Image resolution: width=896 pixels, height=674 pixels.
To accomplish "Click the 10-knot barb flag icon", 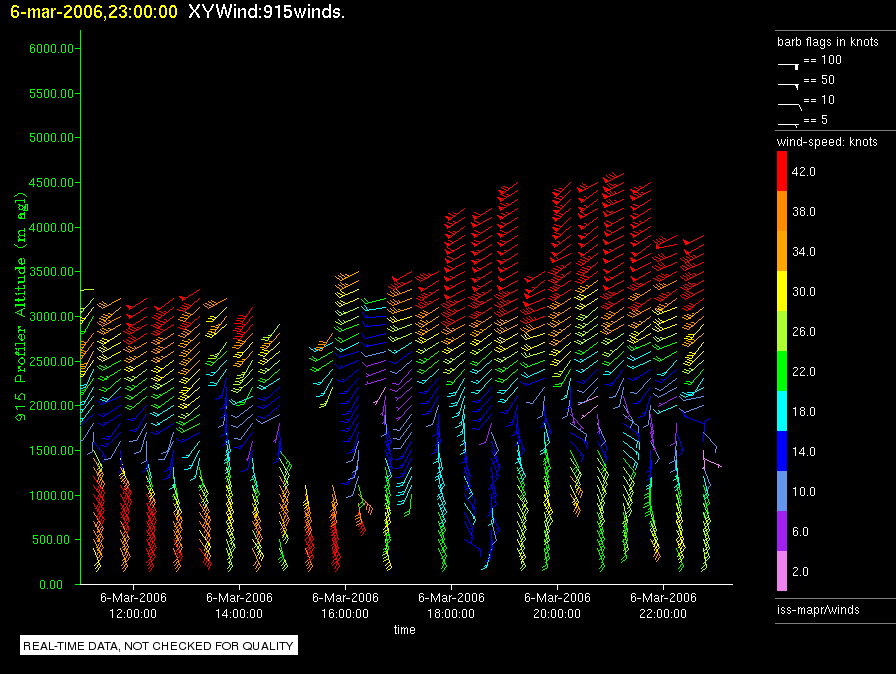I will click(x=789, y=103).
